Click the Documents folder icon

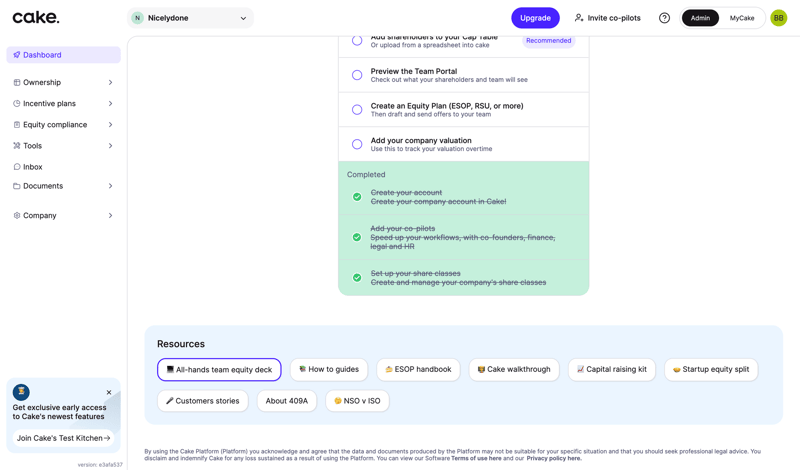click(x=17, y=186)
